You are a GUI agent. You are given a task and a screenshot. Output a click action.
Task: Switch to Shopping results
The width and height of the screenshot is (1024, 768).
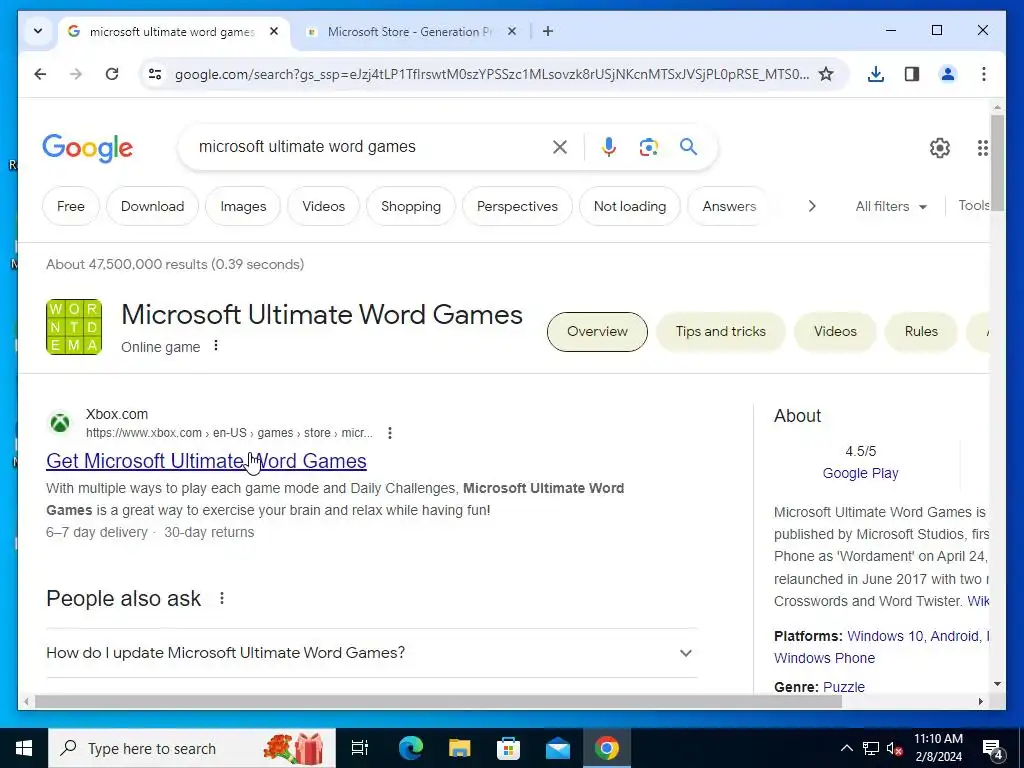[x=411, y=206]
